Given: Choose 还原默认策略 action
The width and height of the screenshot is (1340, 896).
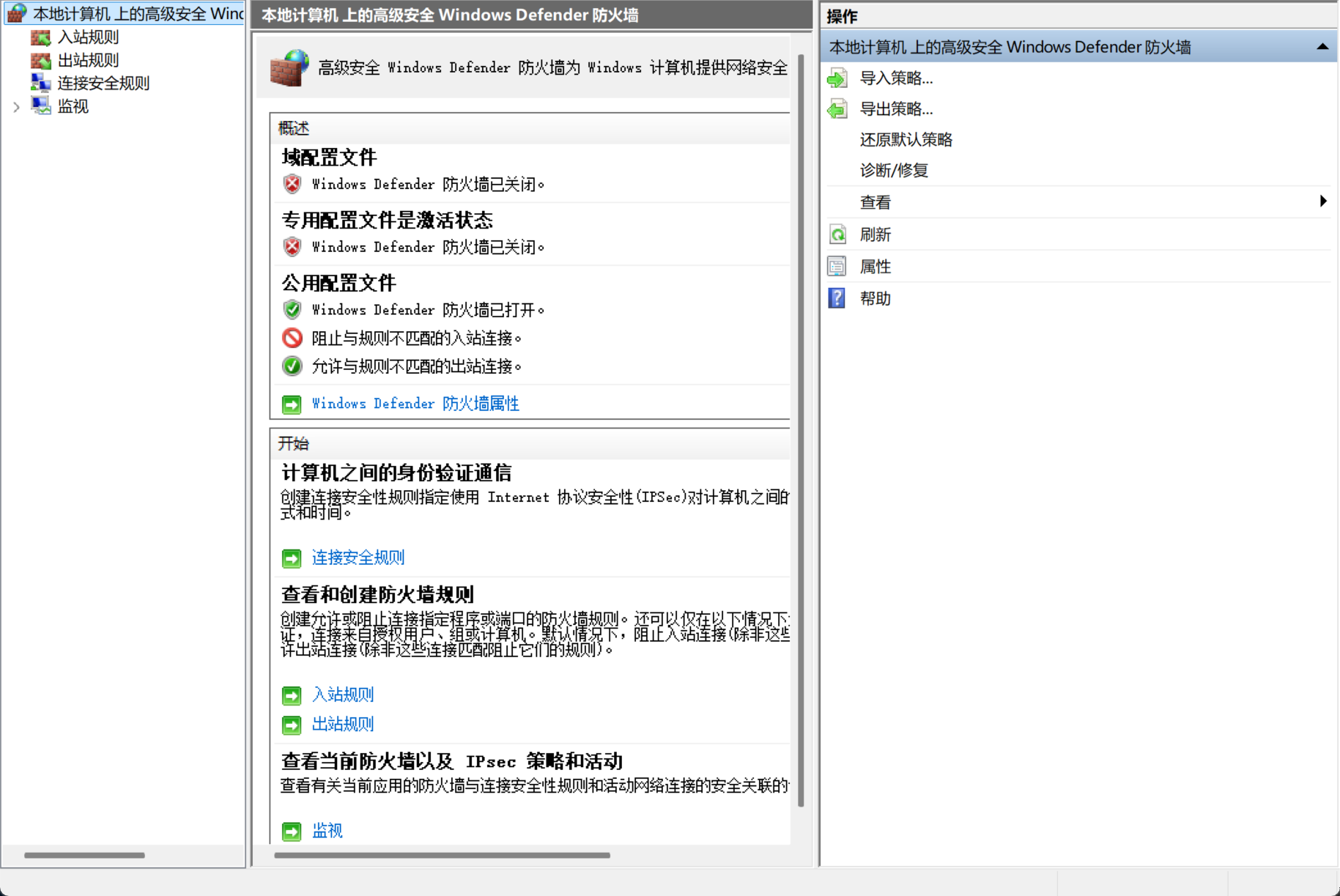Looking at the screenshot, I should pyautogui.click(x=906, y=140).
